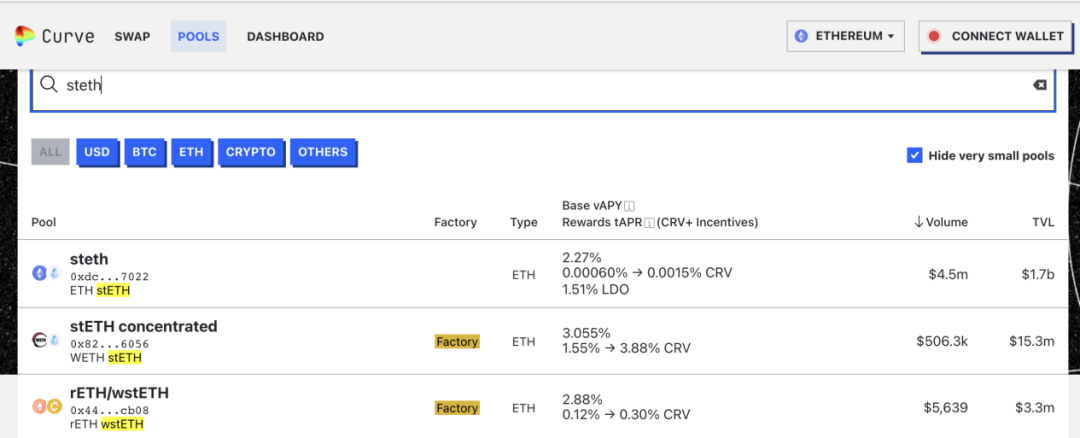
Task: Open the stETH concentrated pool row
Action: tap(143, 327)
